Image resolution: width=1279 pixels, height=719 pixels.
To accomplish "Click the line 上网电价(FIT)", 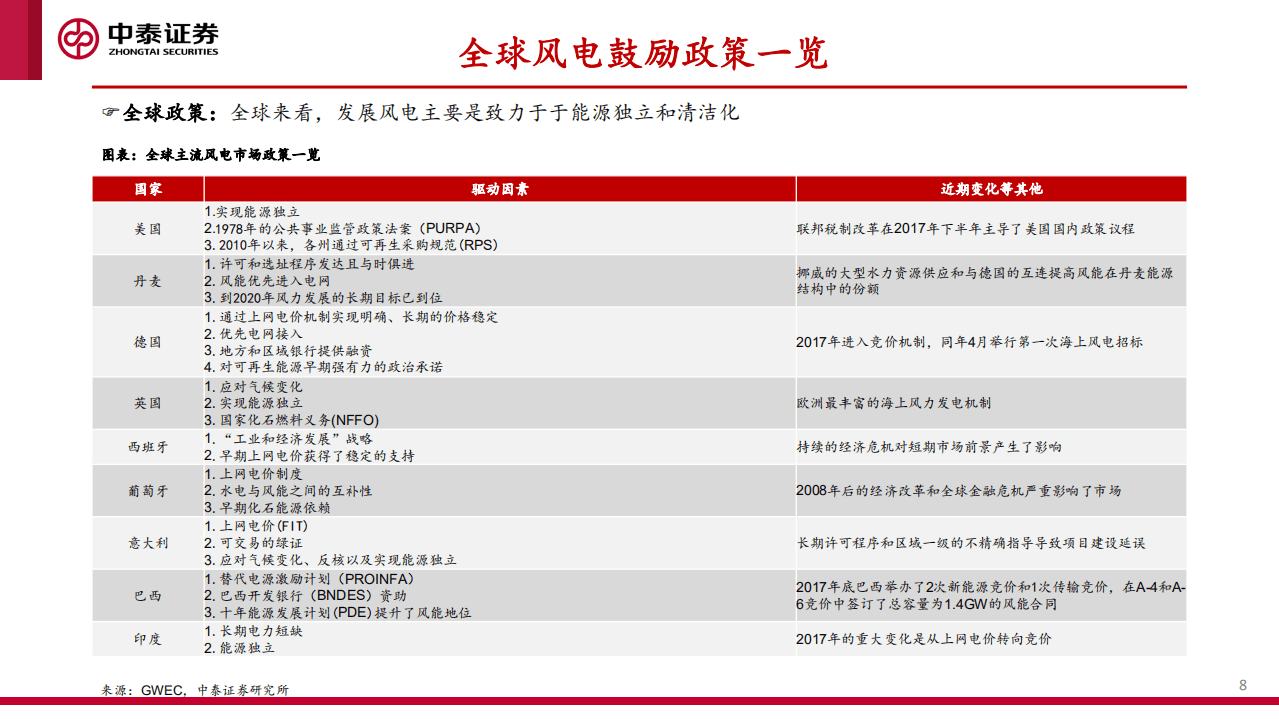I will [255, 527].
